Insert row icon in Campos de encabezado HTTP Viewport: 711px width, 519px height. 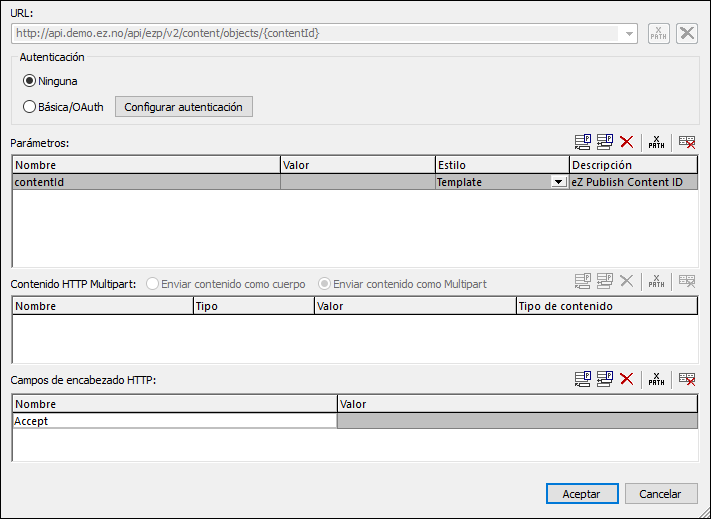(605, 379)
